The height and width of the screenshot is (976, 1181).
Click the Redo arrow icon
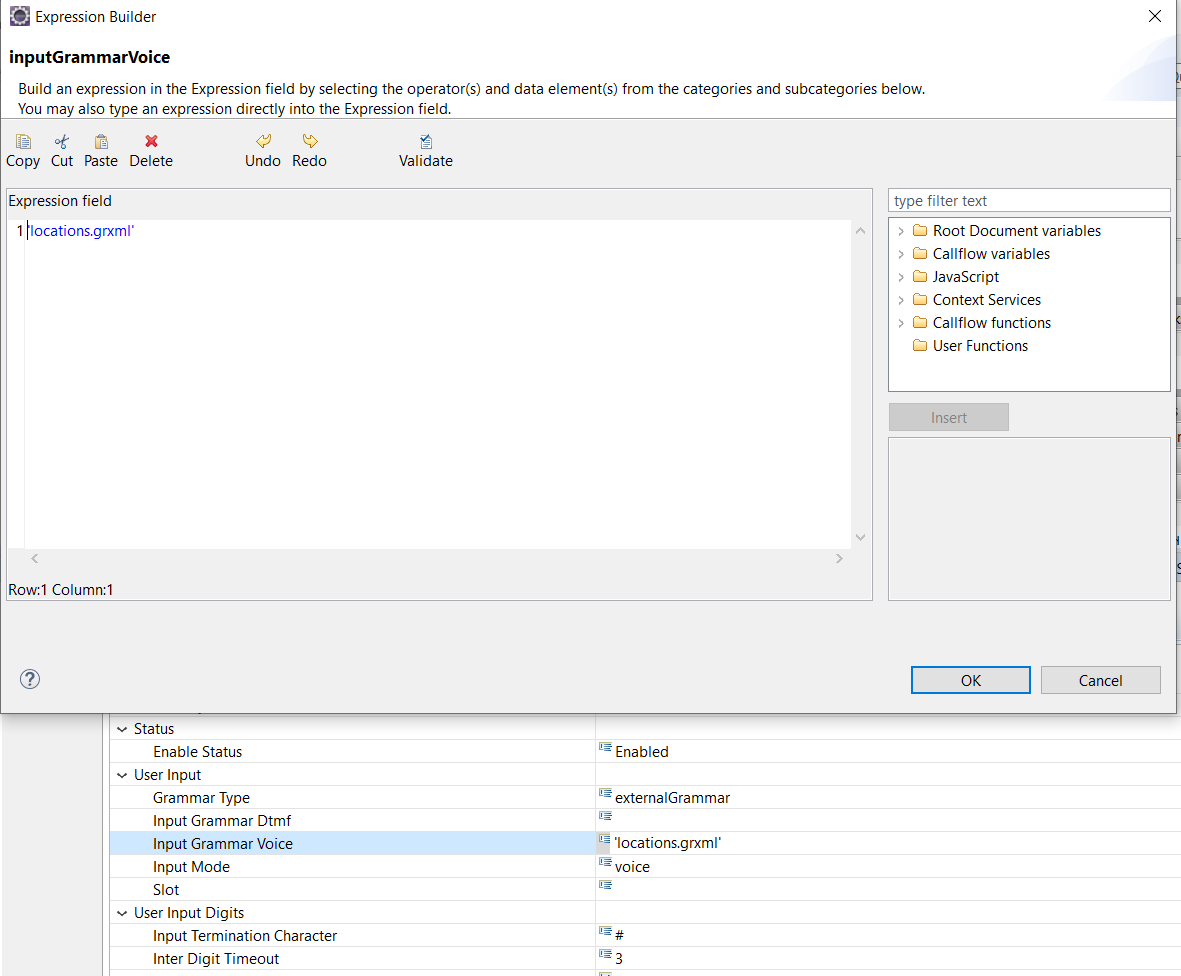[x=310, y=142]
